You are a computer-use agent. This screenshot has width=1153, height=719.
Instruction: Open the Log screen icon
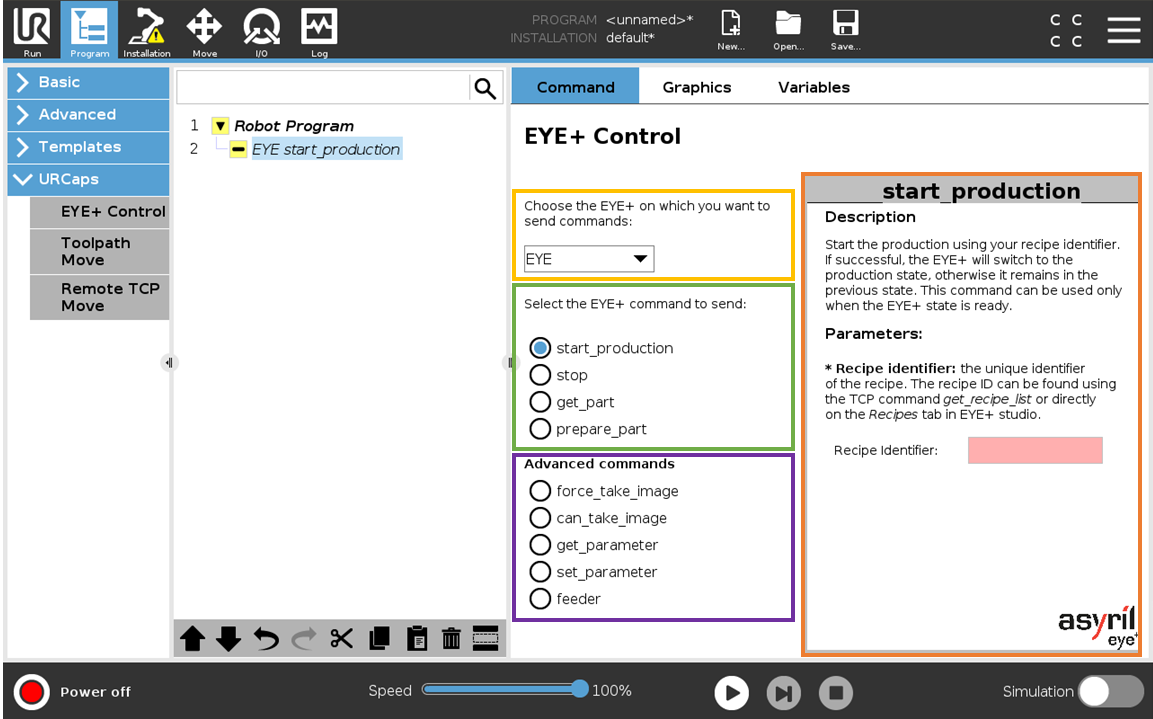pos(319,32)
